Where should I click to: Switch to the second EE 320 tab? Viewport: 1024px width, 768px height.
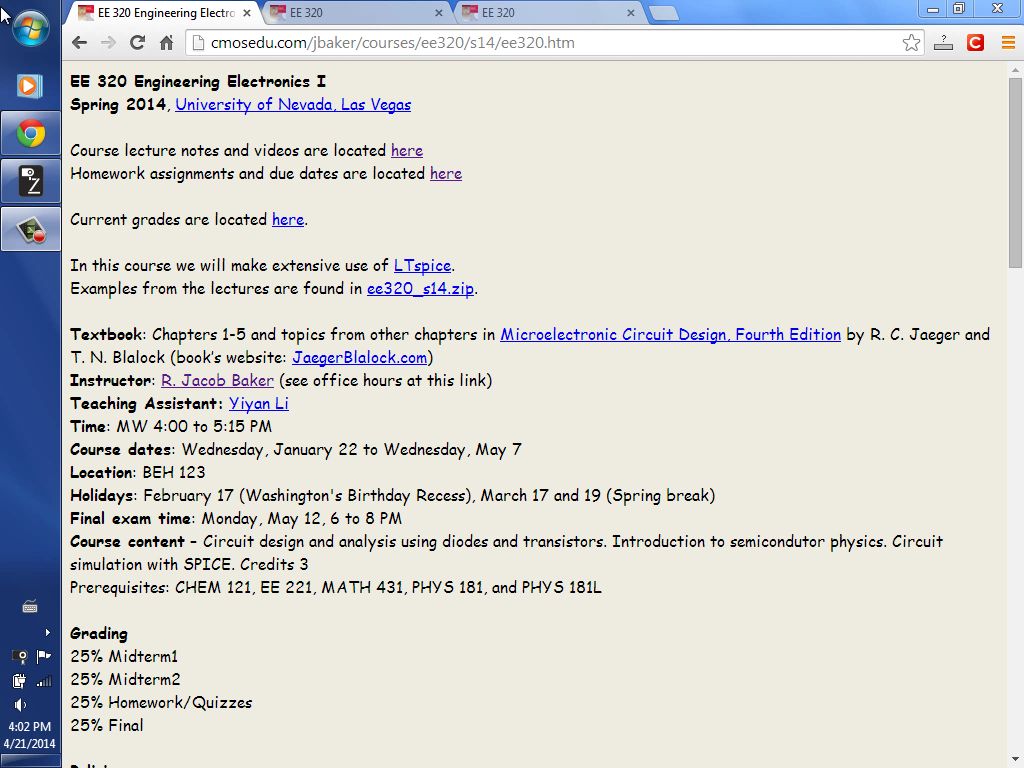click(356, 13)
